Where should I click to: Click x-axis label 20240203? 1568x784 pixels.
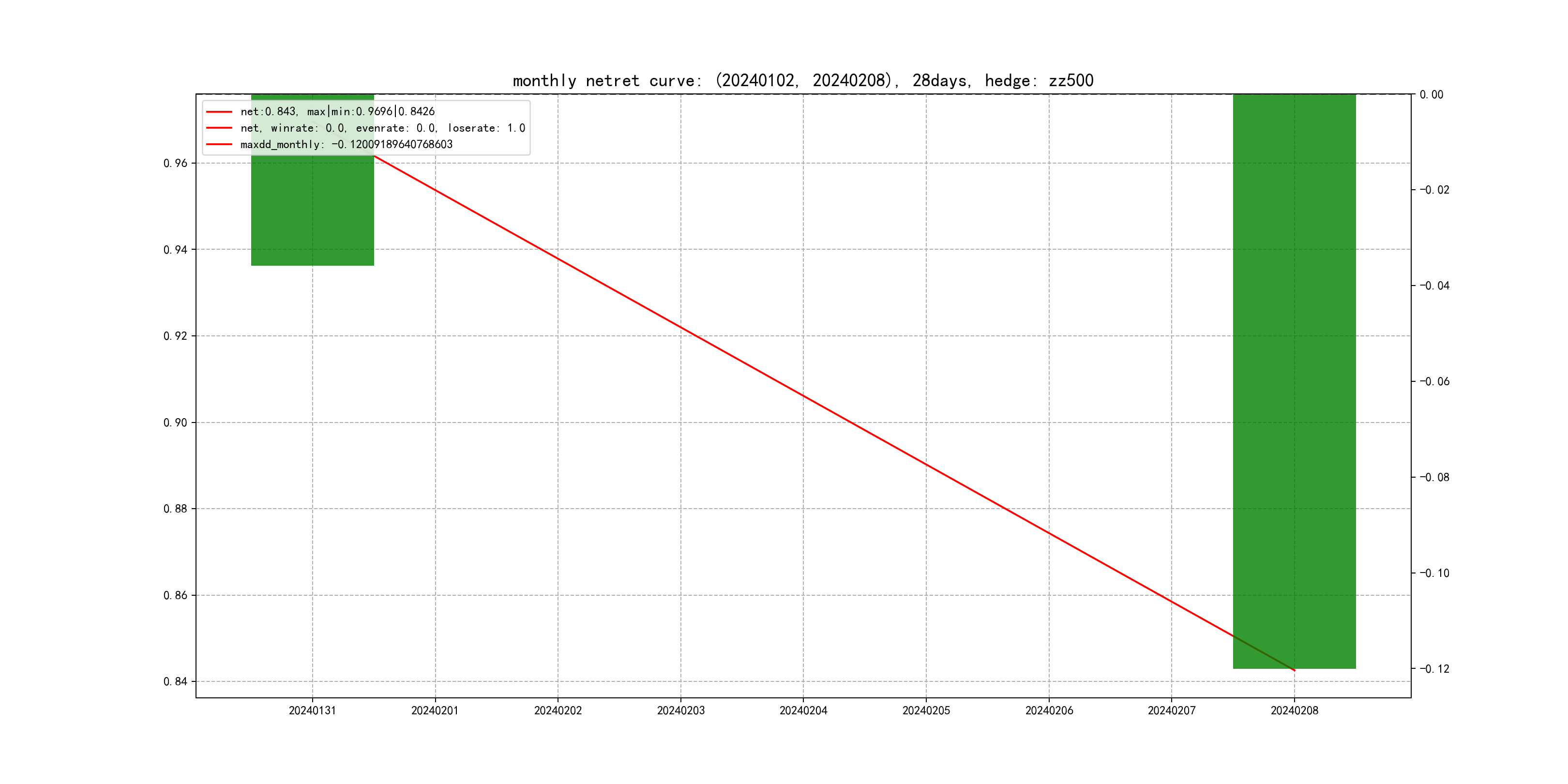click(x=680, y=710)
